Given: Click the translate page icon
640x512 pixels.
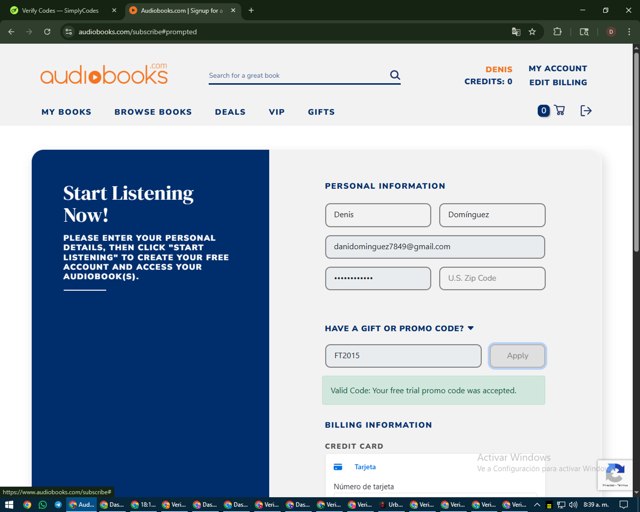Looking at the screenshot, I should [516, 31].
